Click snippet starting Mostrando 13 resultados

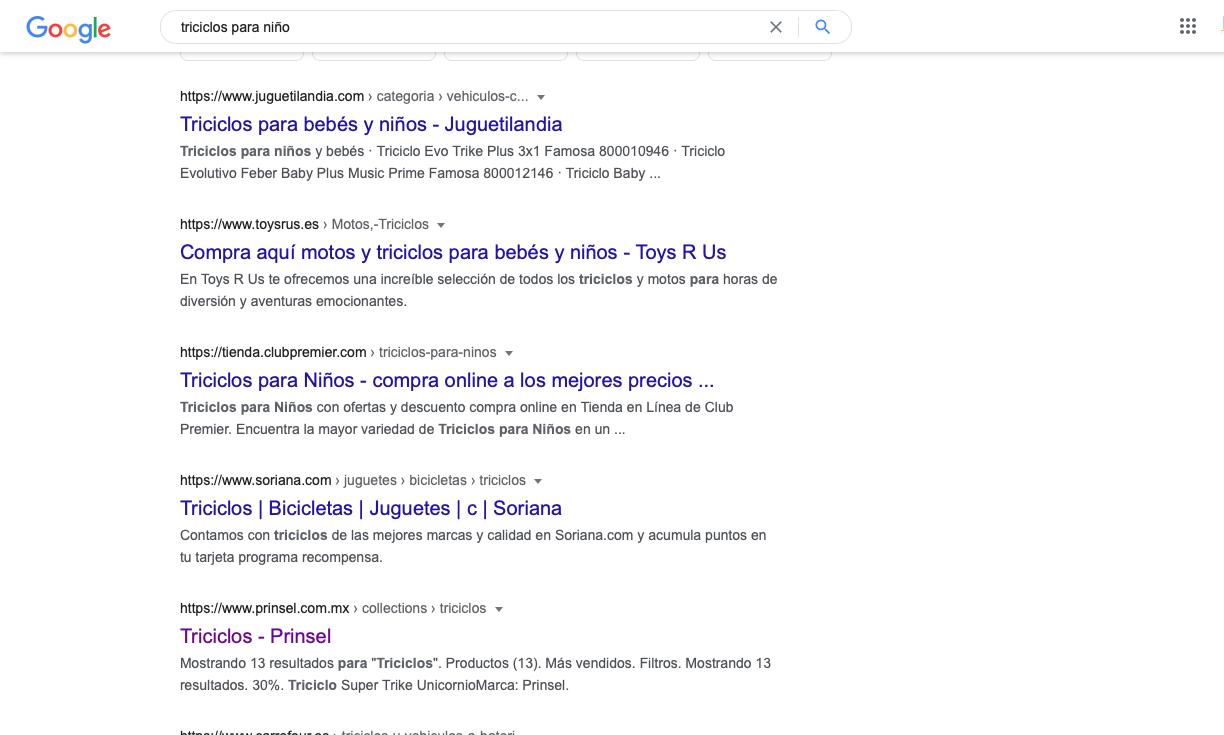475,674
